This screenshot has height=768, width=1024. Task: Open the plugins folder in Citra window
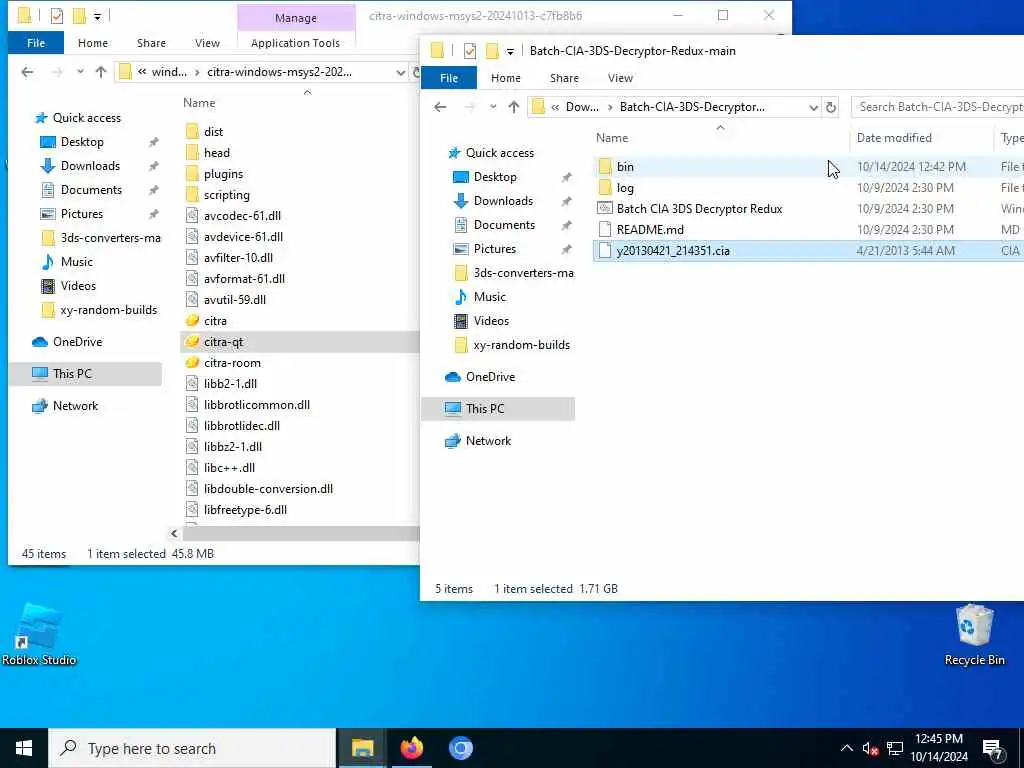(x=223, y=174)
